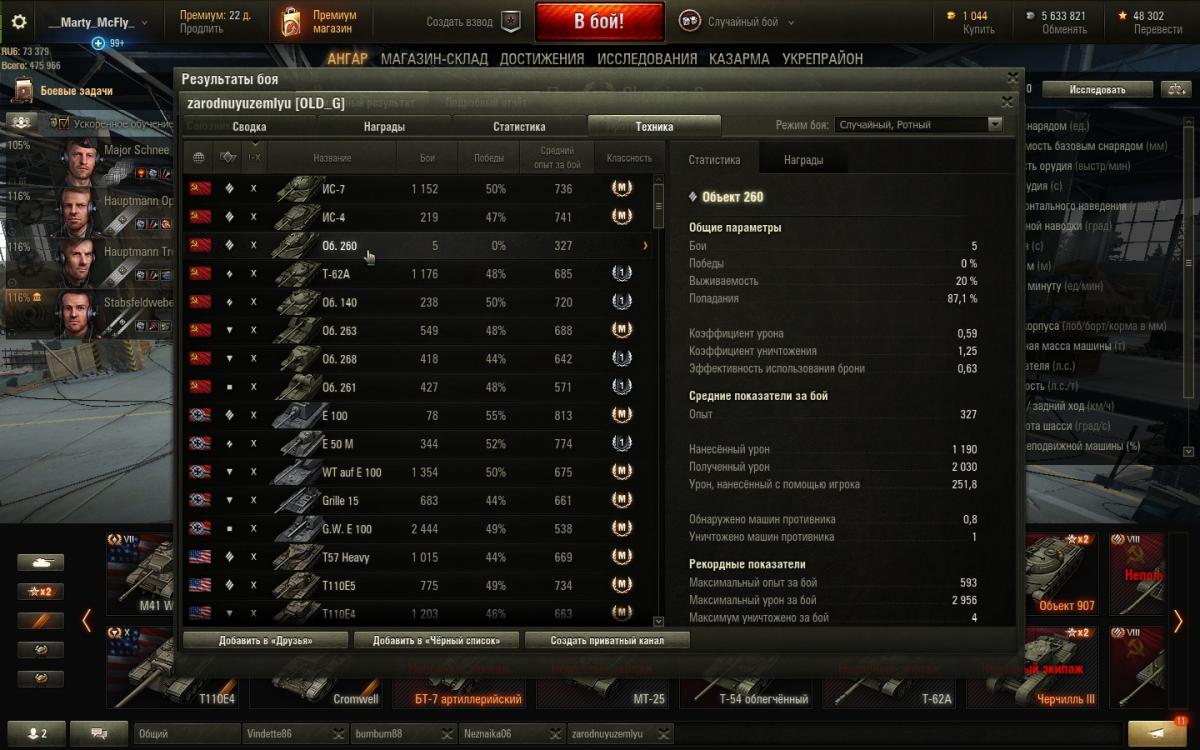Switch to the Статистика tab

[x=519, y=127]
